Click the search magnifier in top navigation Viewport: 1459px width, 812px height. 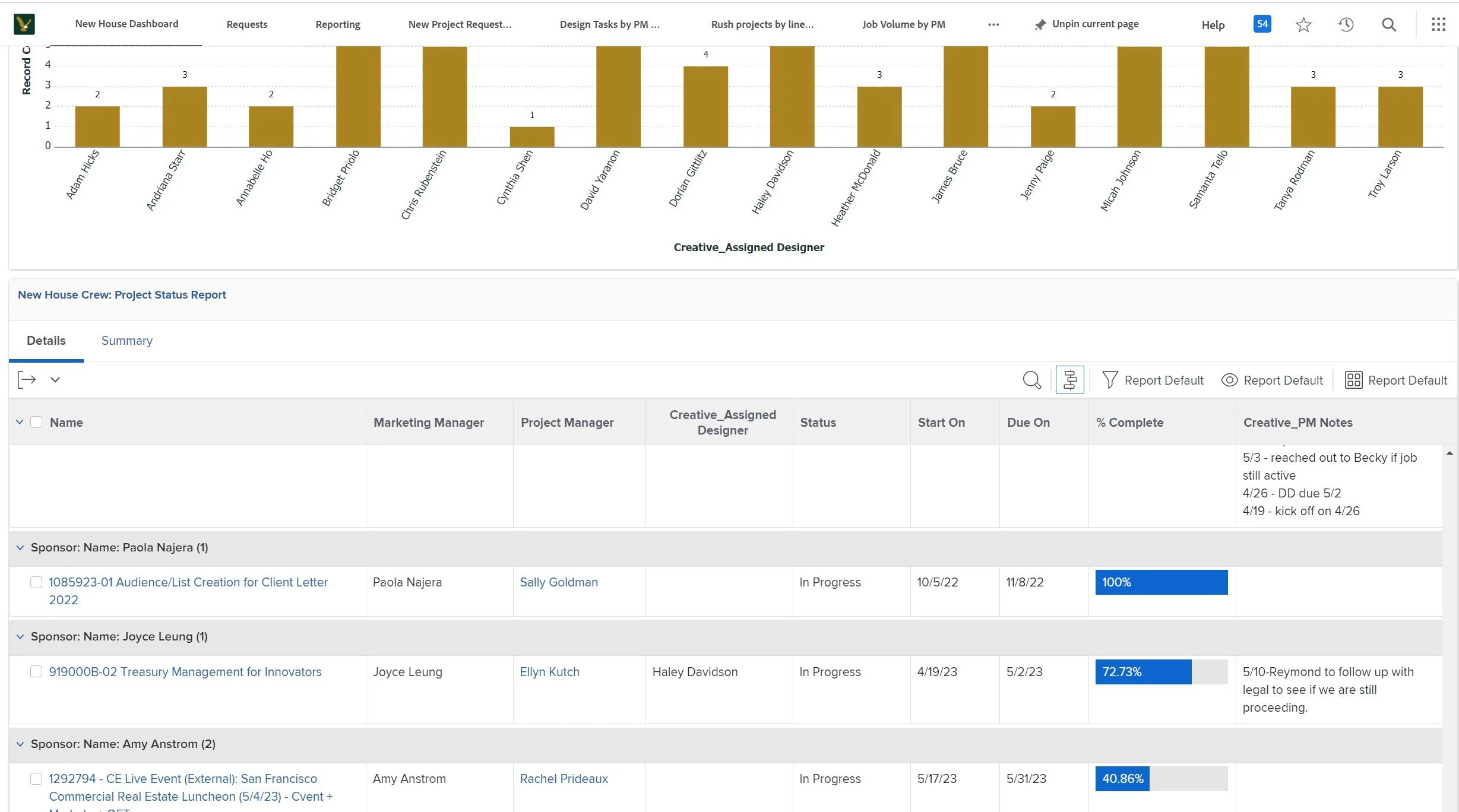click(x=1388, y=25)
